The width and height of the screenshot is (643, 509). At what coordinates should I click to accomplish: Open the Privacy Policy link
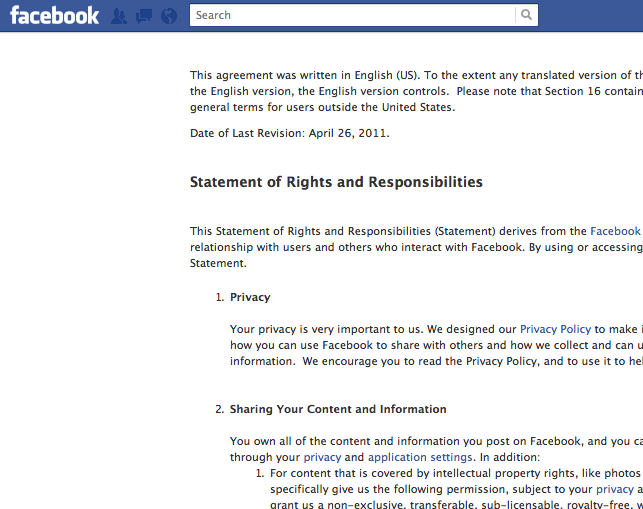555,329
